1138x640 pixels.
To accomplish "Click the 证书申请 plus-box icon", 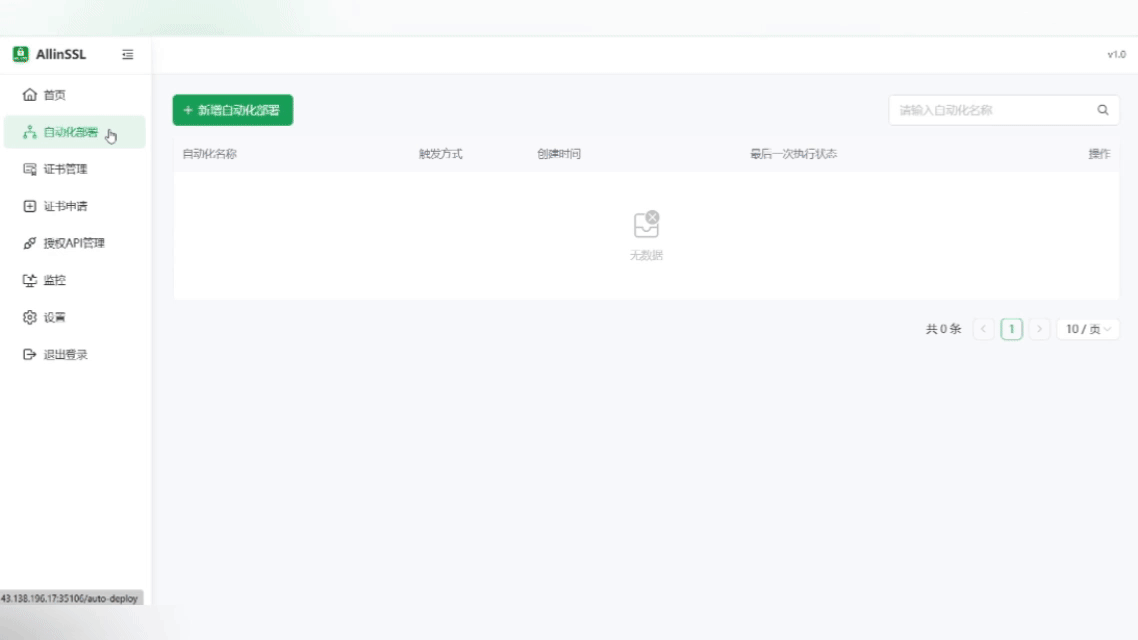I will click(x=29, y=206).
